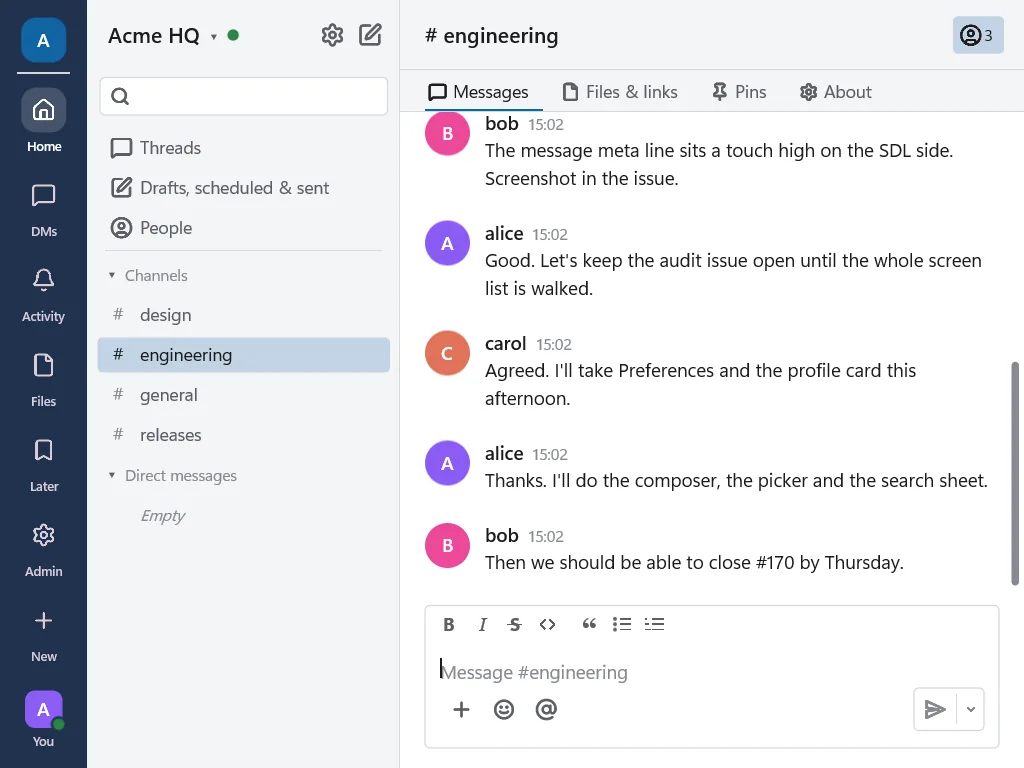
Task: Click the sidebar search field
Action: 244,97
